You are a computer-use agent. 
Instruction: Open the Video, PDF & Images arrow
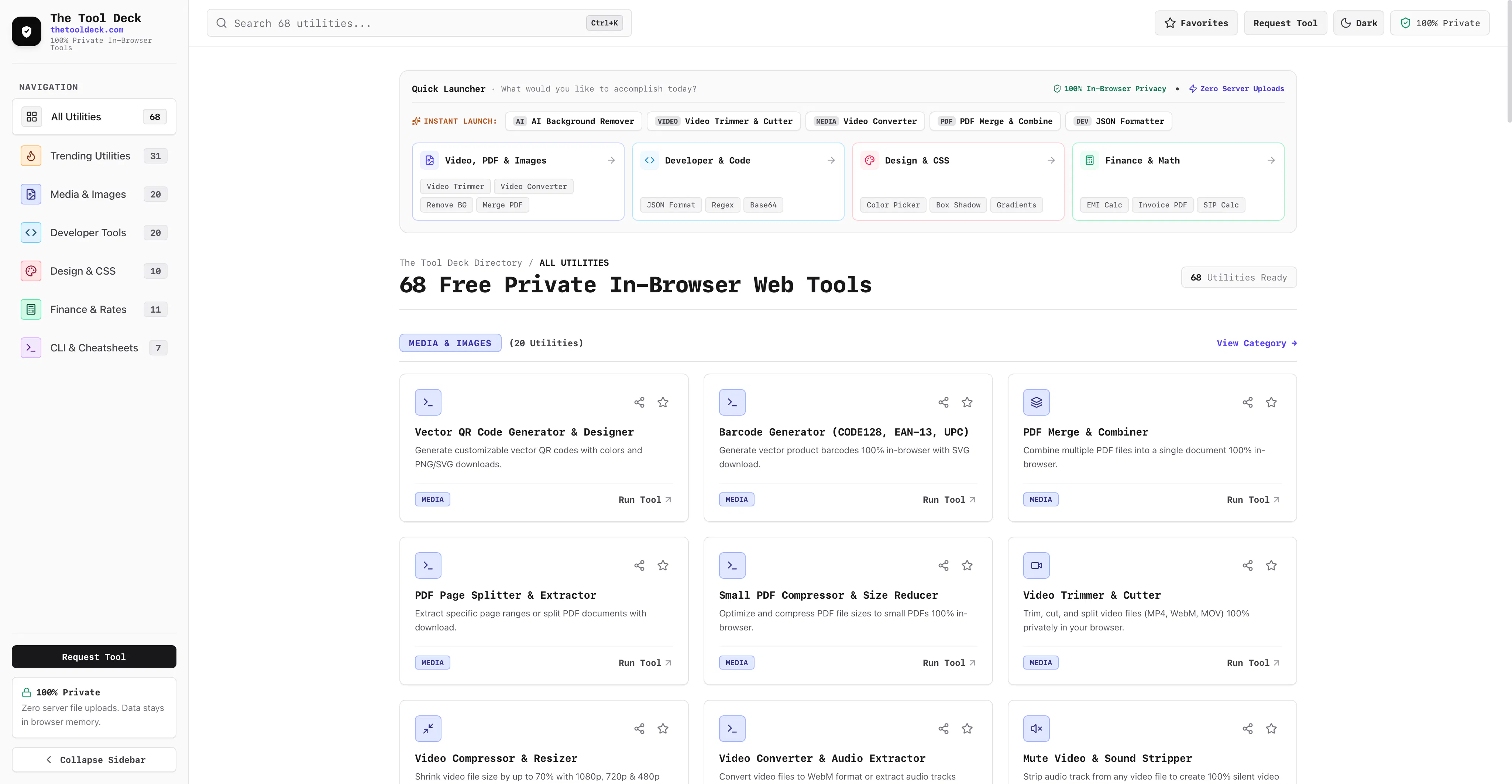(x=611, y=160)
